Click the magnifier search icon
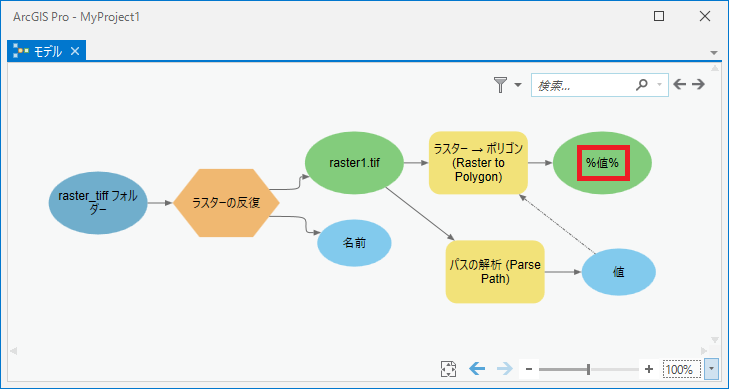This screenshot has width=729, height=389. pyautogui.click(x=642, y=85)
